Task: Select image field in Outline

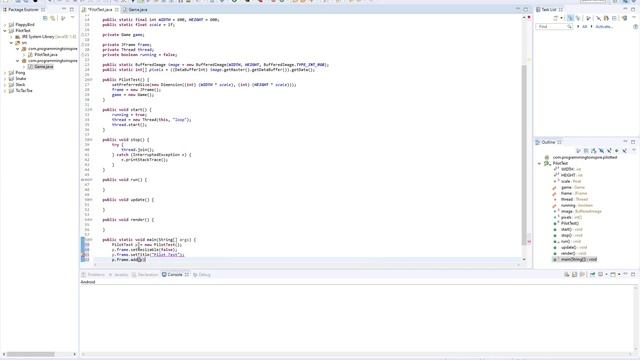Action: tap(577, 211)
